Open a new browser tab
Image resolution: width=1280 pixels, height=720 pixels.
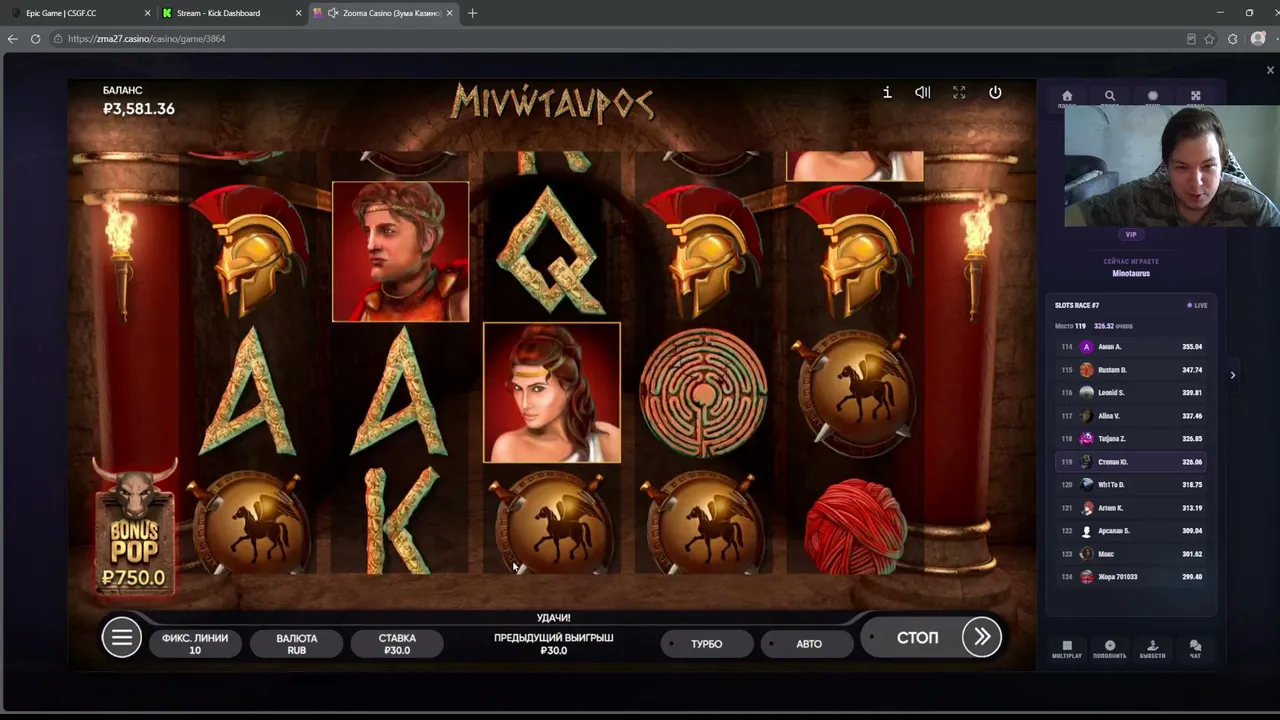[x=472, y=13]
